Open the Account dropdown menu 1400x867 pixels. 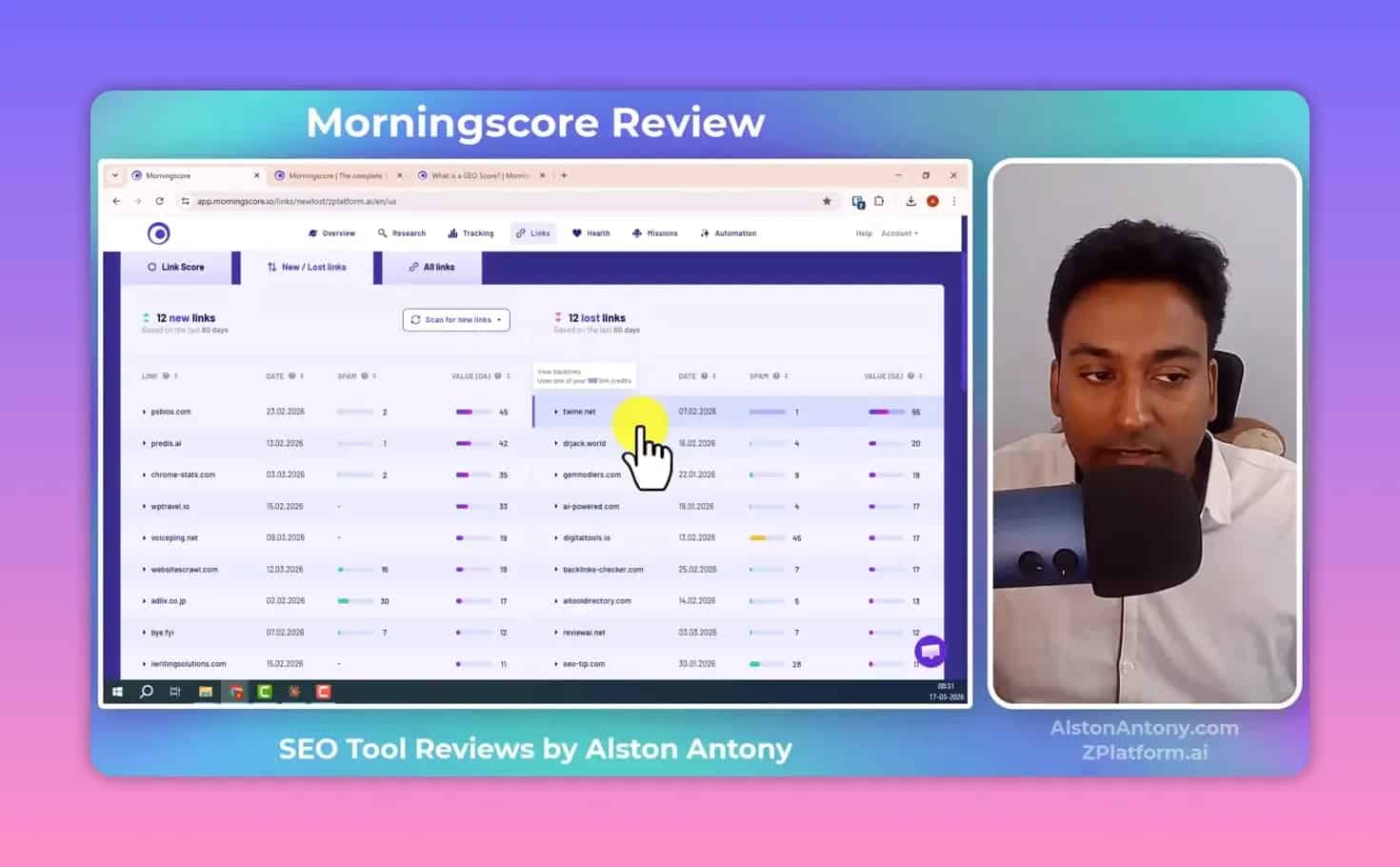pyautogui.click(x=899, y=232)
